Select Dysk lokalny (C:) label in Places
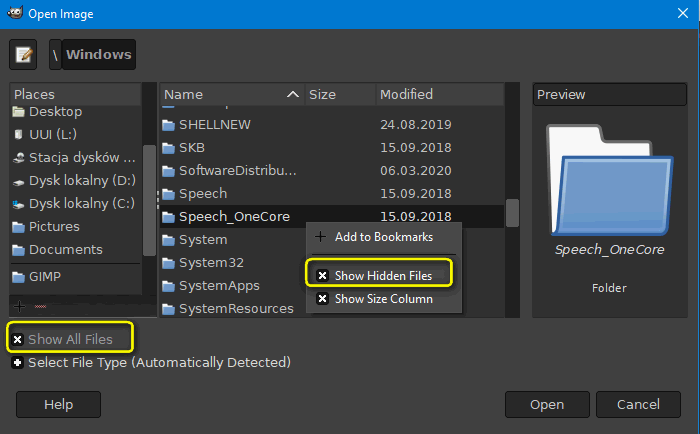The height and width of the screenshot is (434, 700). pyautogui.click(x=82, y=204)
